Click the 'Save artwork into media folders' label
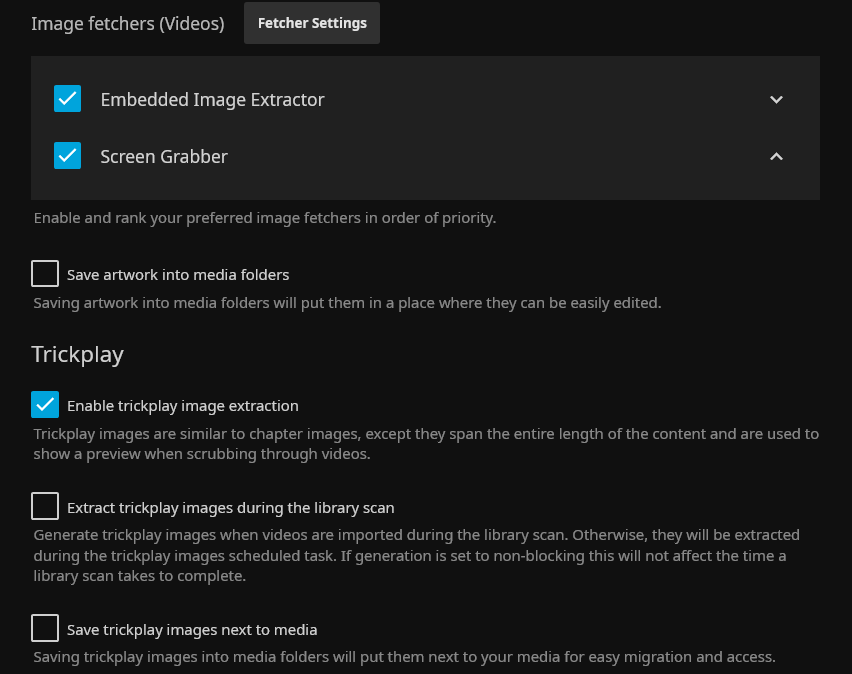 (x=178, y=274)
